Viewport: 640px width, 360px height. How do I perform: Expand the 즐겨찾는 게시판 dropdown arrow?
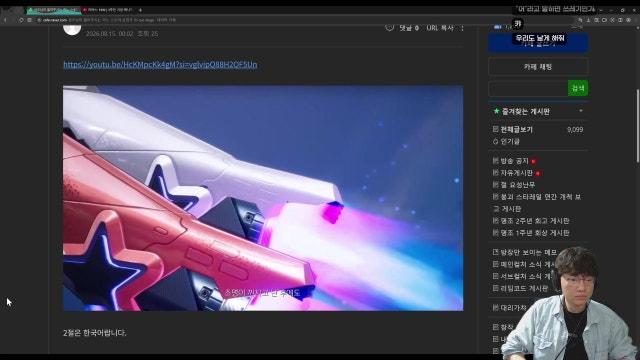click(x=581, y=111)
